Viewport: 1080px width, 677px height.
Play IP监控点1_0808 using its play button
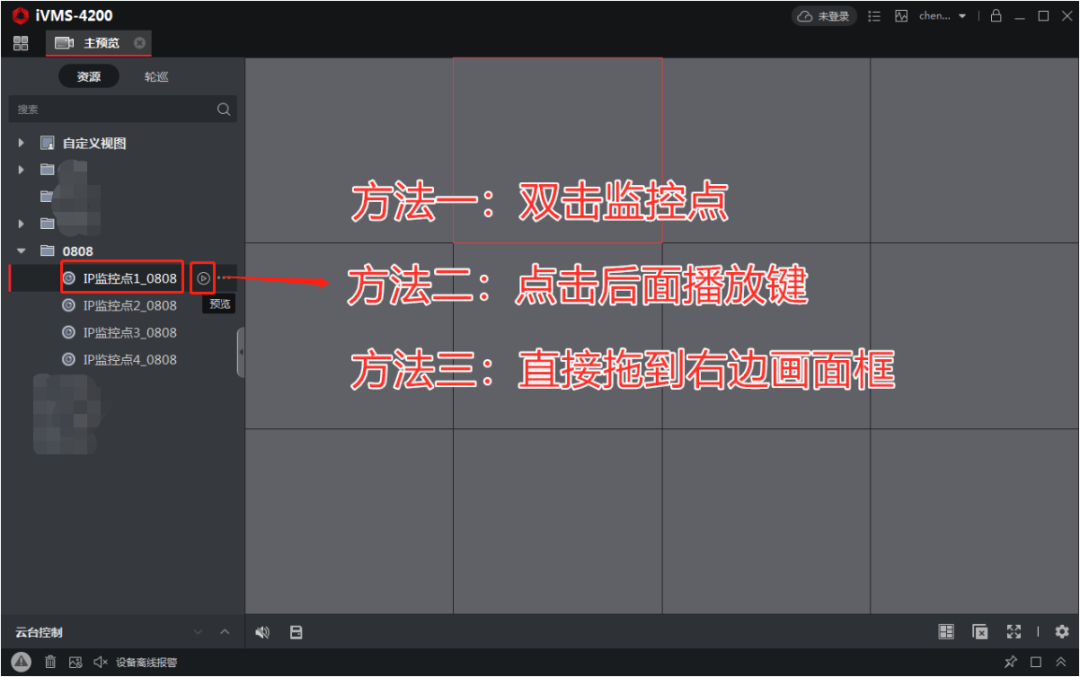tap(202, 278)
